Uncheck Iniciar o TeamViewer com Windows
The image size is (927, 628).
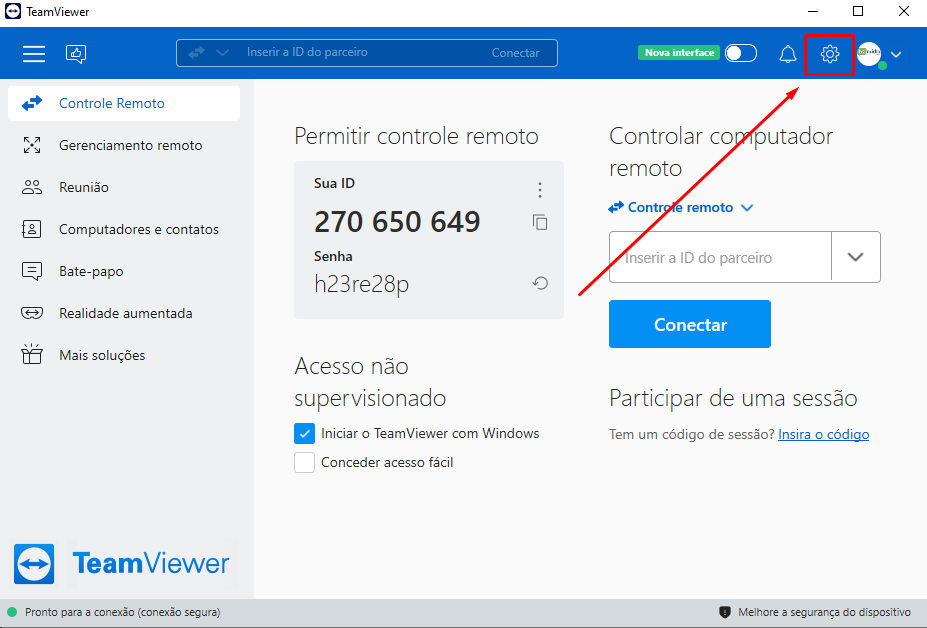pos(304,433)
